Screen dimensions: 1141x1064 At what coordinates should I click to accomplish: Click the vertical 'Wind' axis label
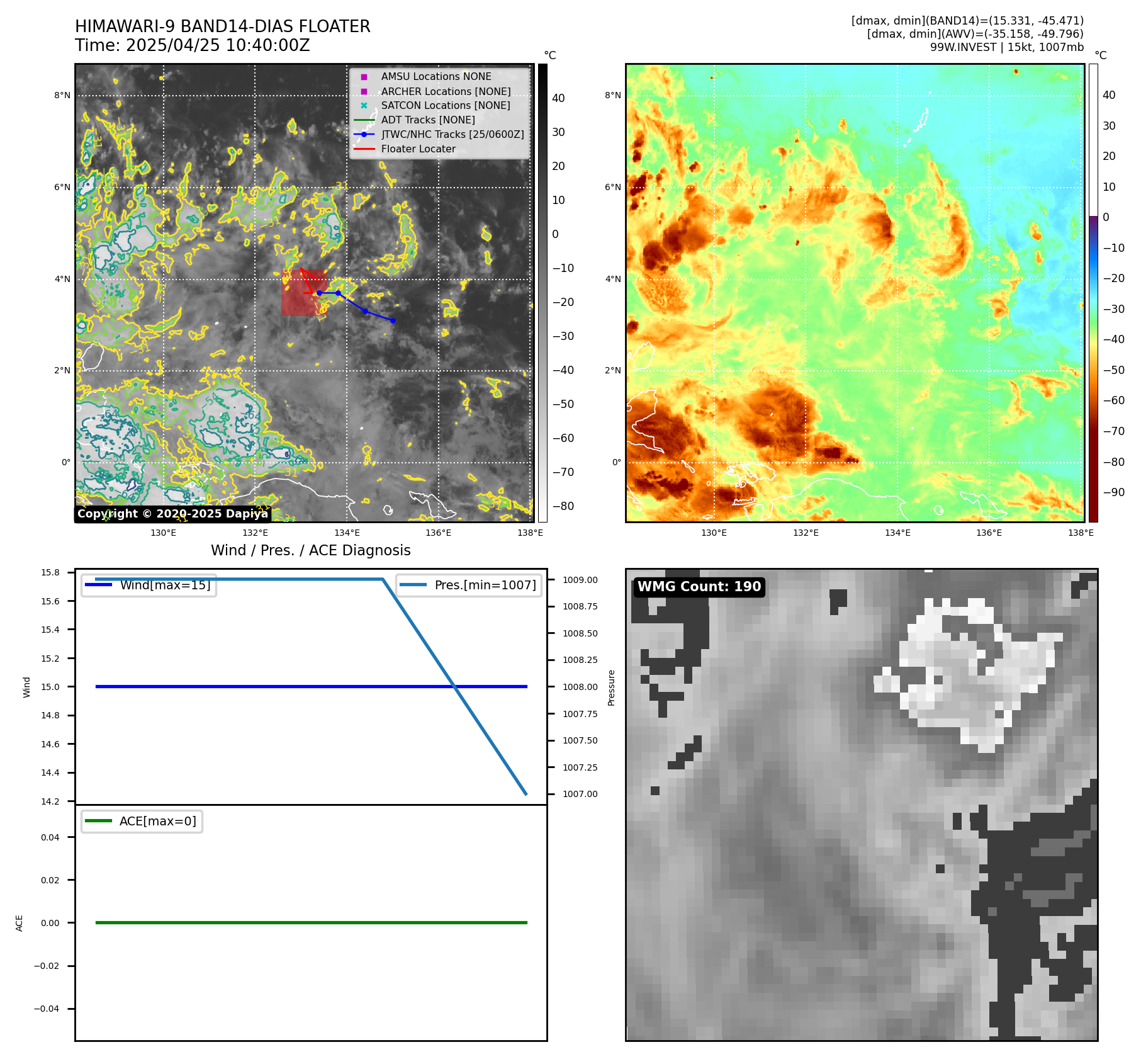[26, 688]
